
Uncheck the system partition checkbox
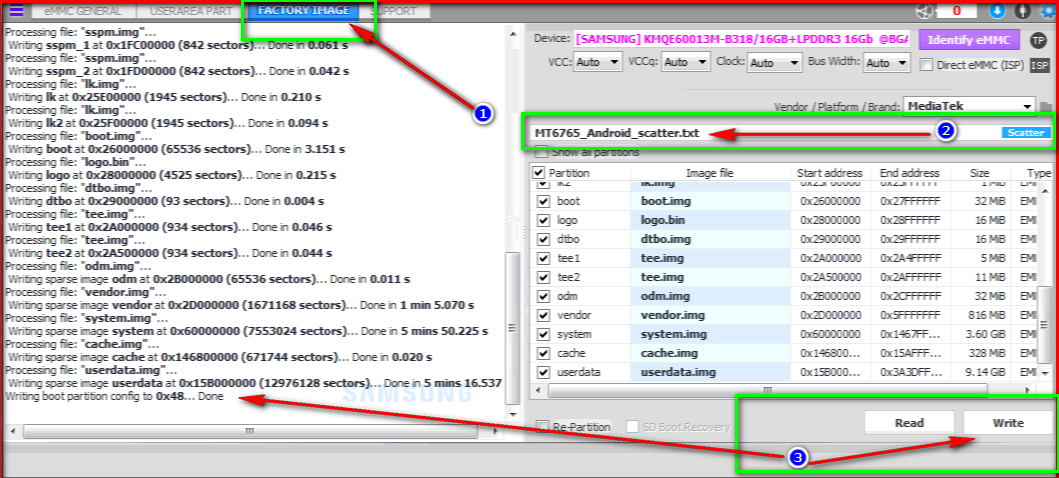click(543, 335)
